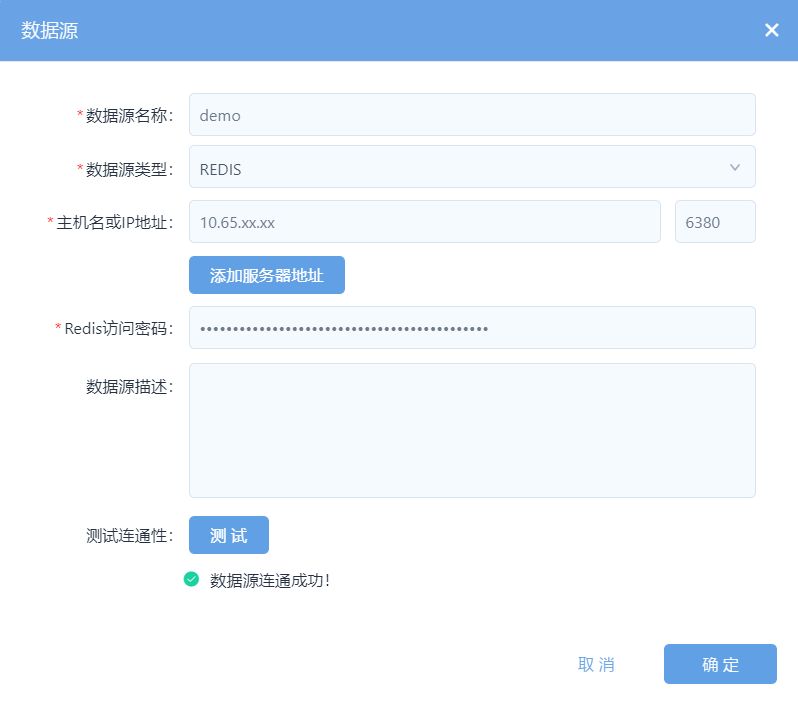
Task: Click into the Redis访问密码 password field
Action: pos(471,328)
